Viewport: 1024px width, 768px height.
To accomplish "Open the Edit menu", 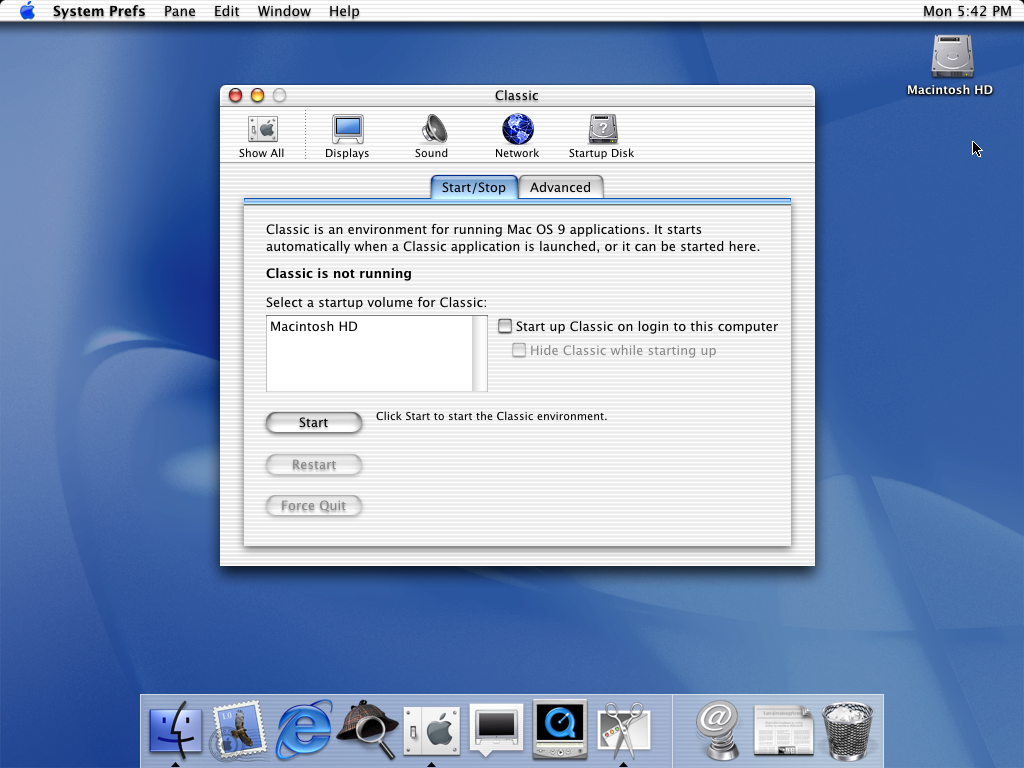I will tap(227, 11).
